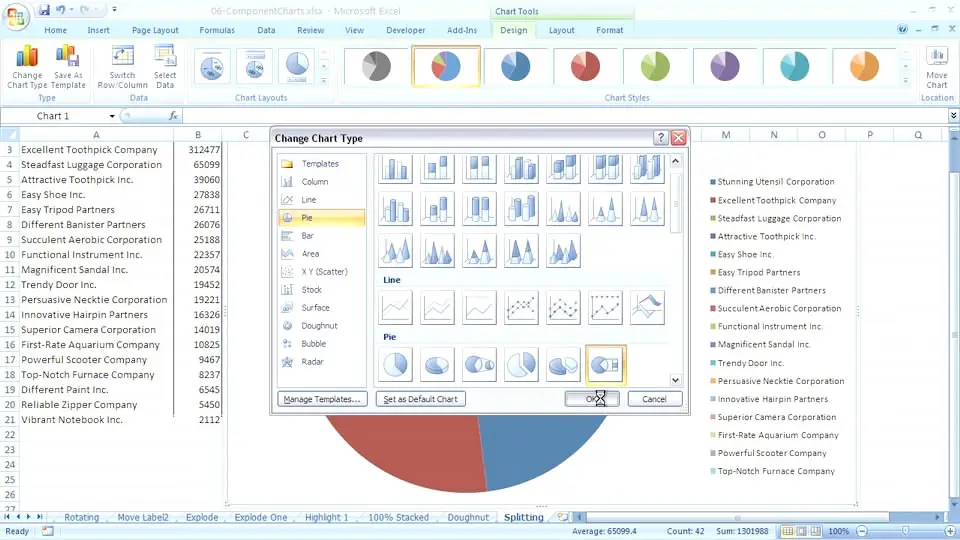Click Change Chart Type ribbon icon
The width and height of the screenshot is (960, 540).
(27, 67)
